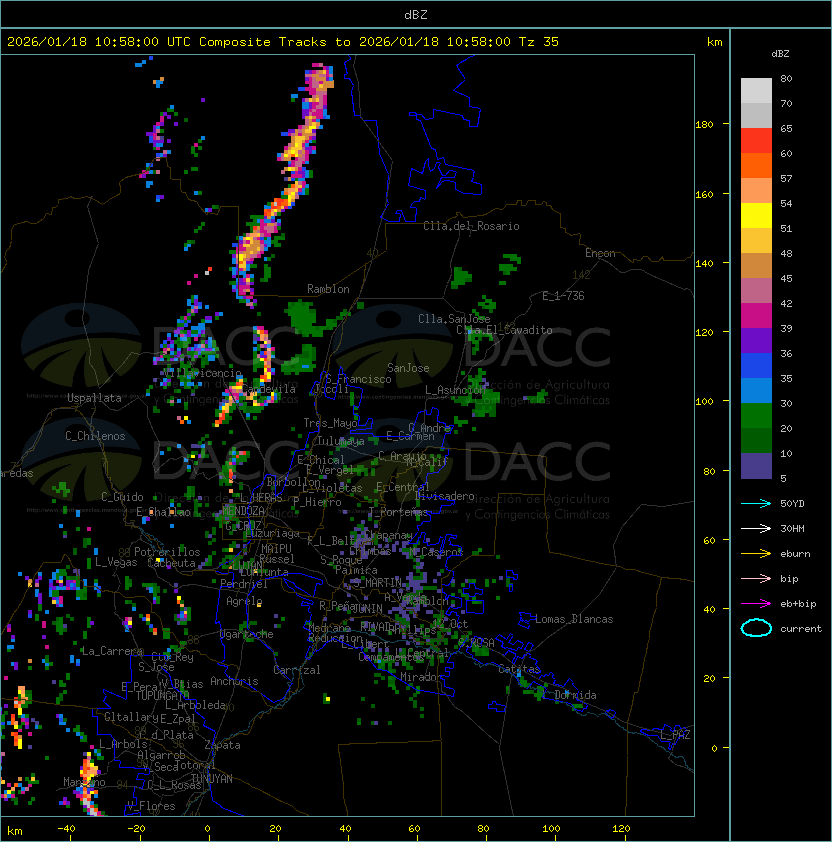832x842 pixels.
Task: Select the yellow eburn arrow symbol
Action: tap(756, 554)
